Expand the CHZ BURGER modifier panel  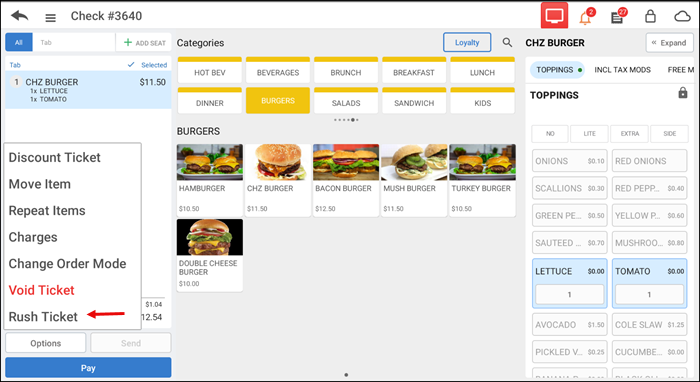pyautogui.click(x=669, y=43)
